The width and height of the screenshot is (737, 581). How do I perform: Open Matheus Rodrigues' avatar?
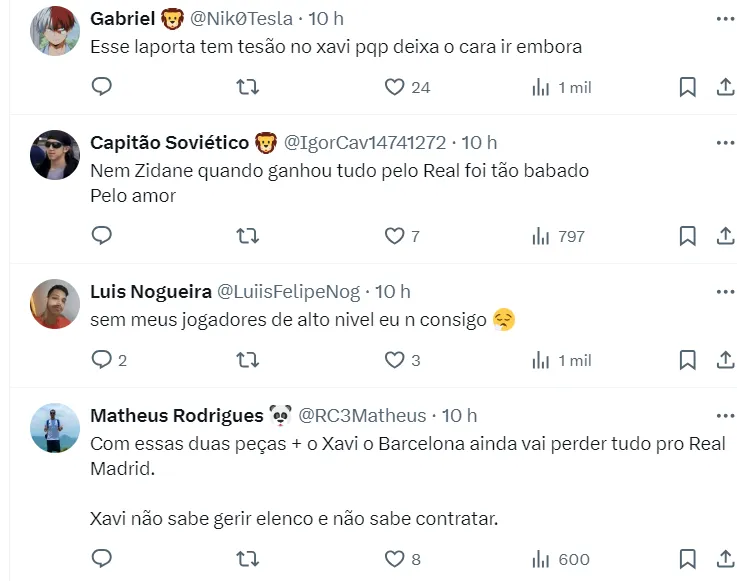[x=55, y=428]
